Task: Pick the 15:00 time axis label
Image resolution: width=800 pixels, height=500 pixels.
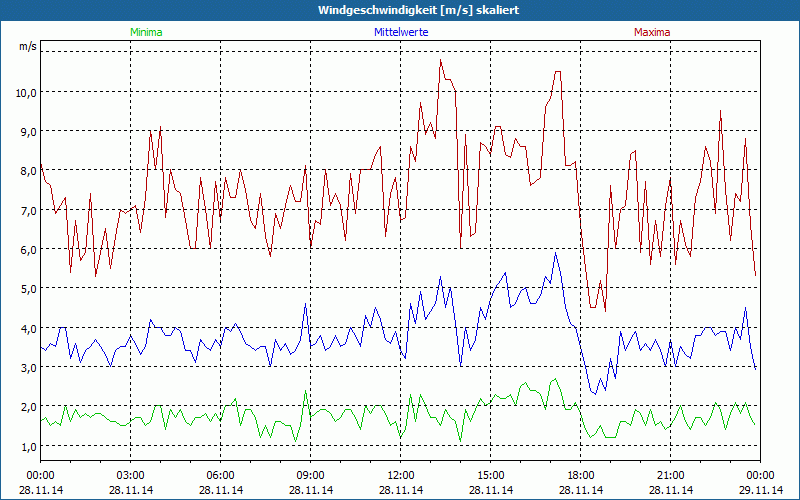Action: point(491,475)
